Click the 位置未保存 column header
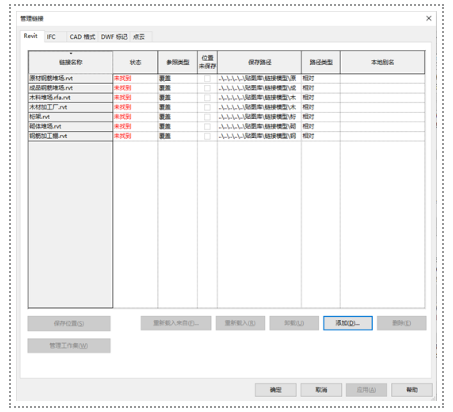 207,62
